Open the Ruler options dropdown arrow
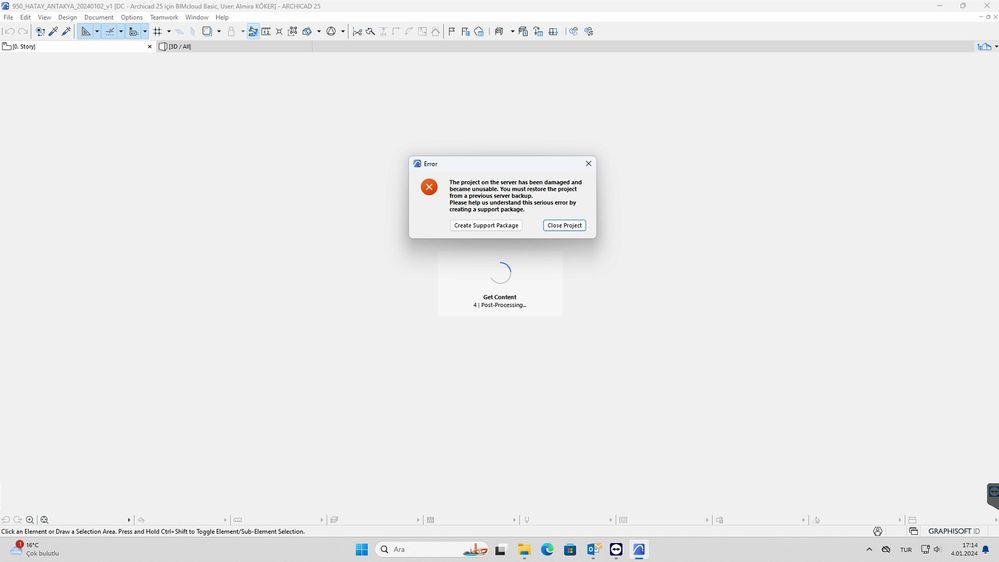This screenshot has height=562, width=999. (145, 31)
